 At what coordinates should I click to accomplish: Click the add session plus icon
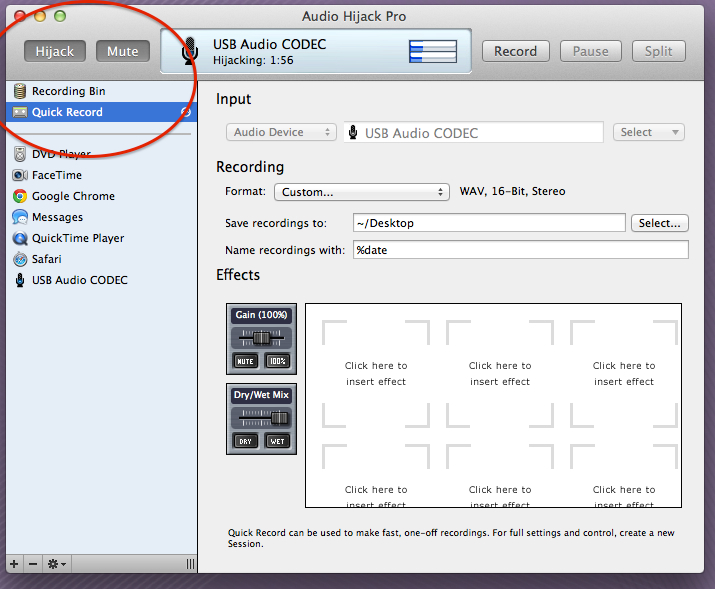pos(14,564)
